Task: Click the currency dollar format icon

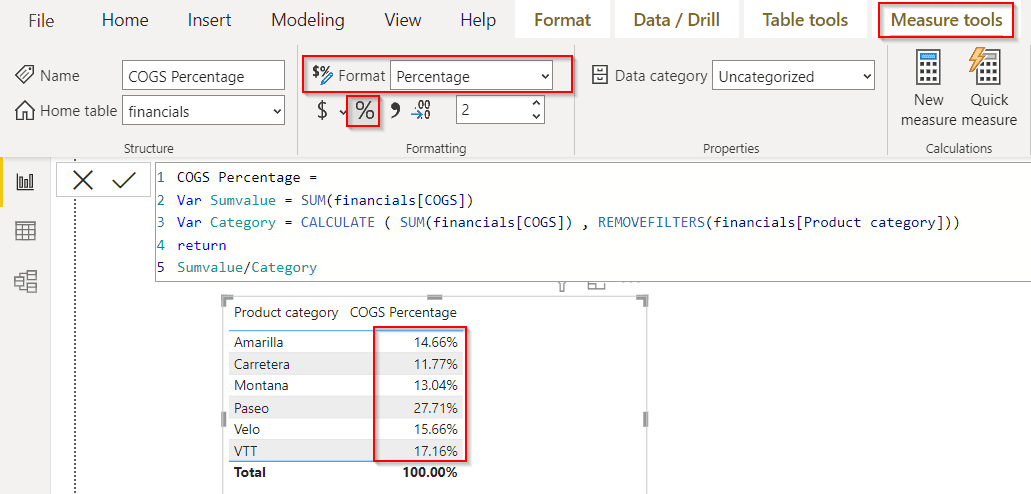Action: [322, 111]
